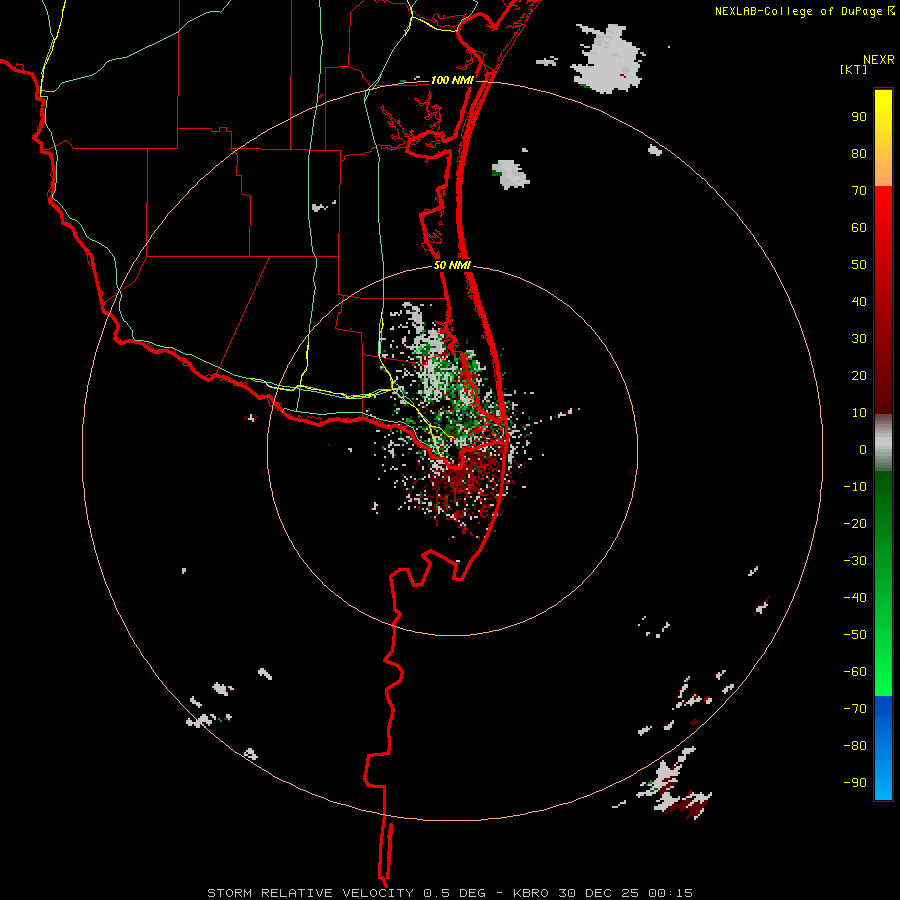900x900 pixels.
Task: Click the positive 90 value on velocity scale
Action: tap(859, 117)
